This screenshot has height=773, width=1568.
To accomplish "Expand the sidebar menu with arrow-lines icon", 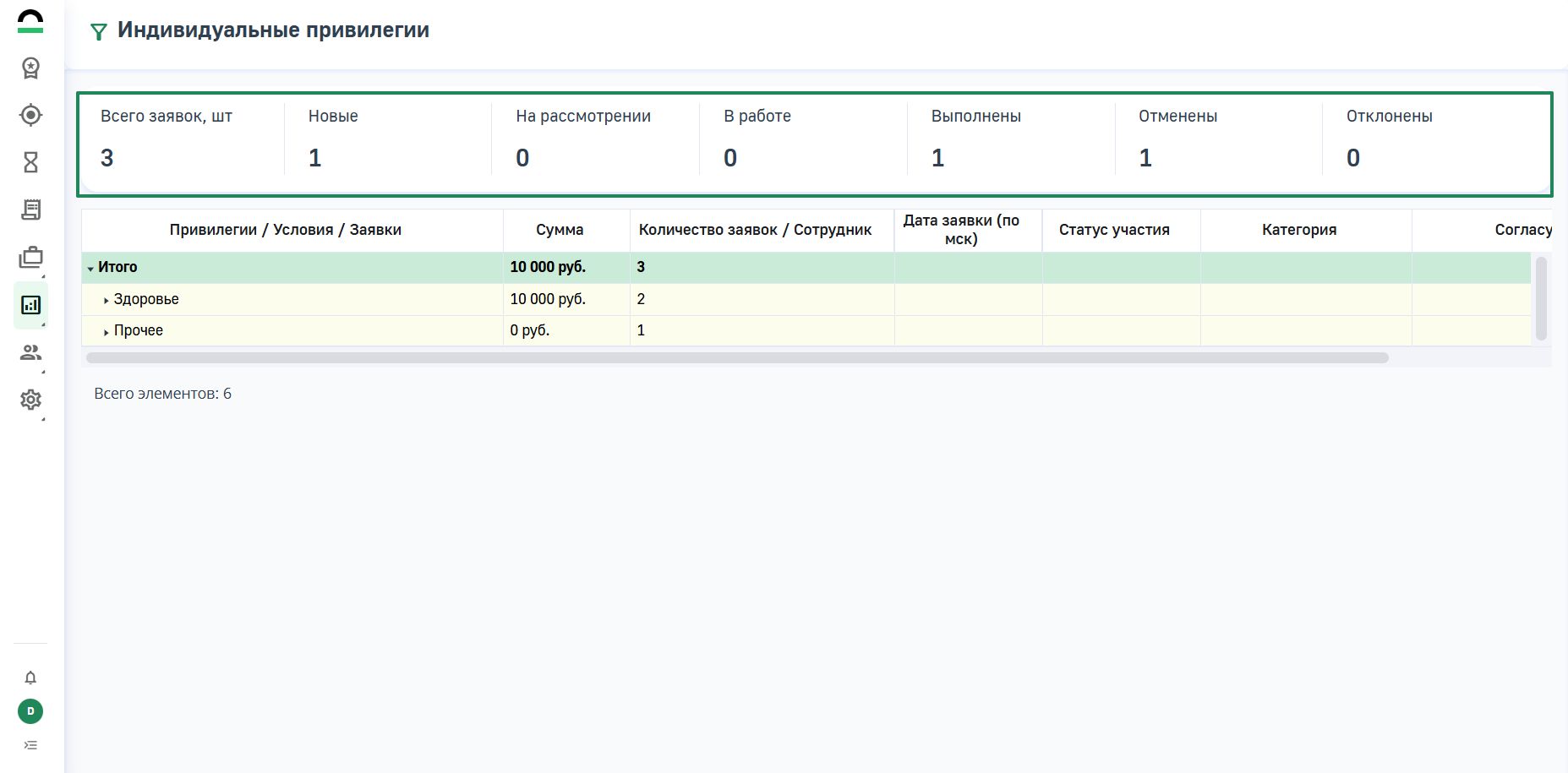I will 30,745.
